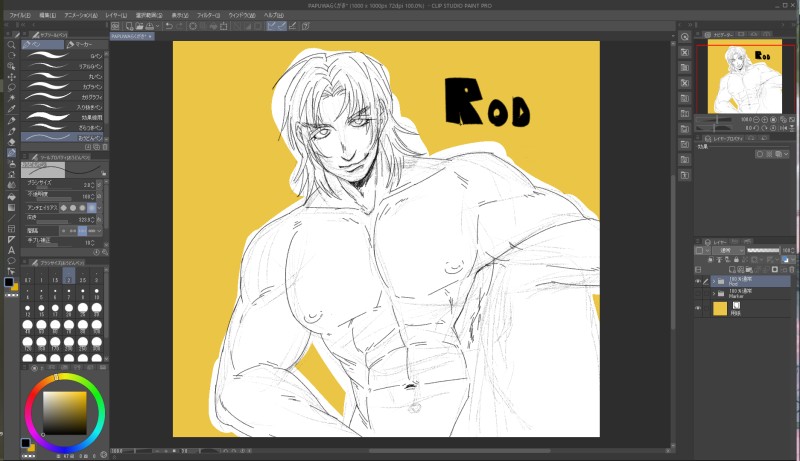Open the Layer Property effect dropdown arrow
800x461 pixels.
pyautogui.click(x=786, y=154)
